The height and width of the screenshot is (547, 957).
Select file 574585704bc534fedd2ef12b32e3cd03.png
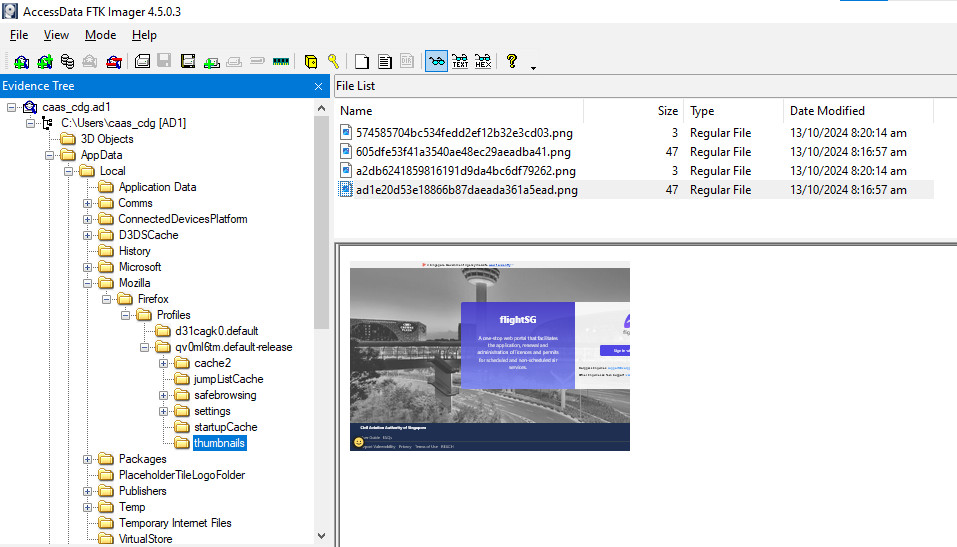[464, 133]
